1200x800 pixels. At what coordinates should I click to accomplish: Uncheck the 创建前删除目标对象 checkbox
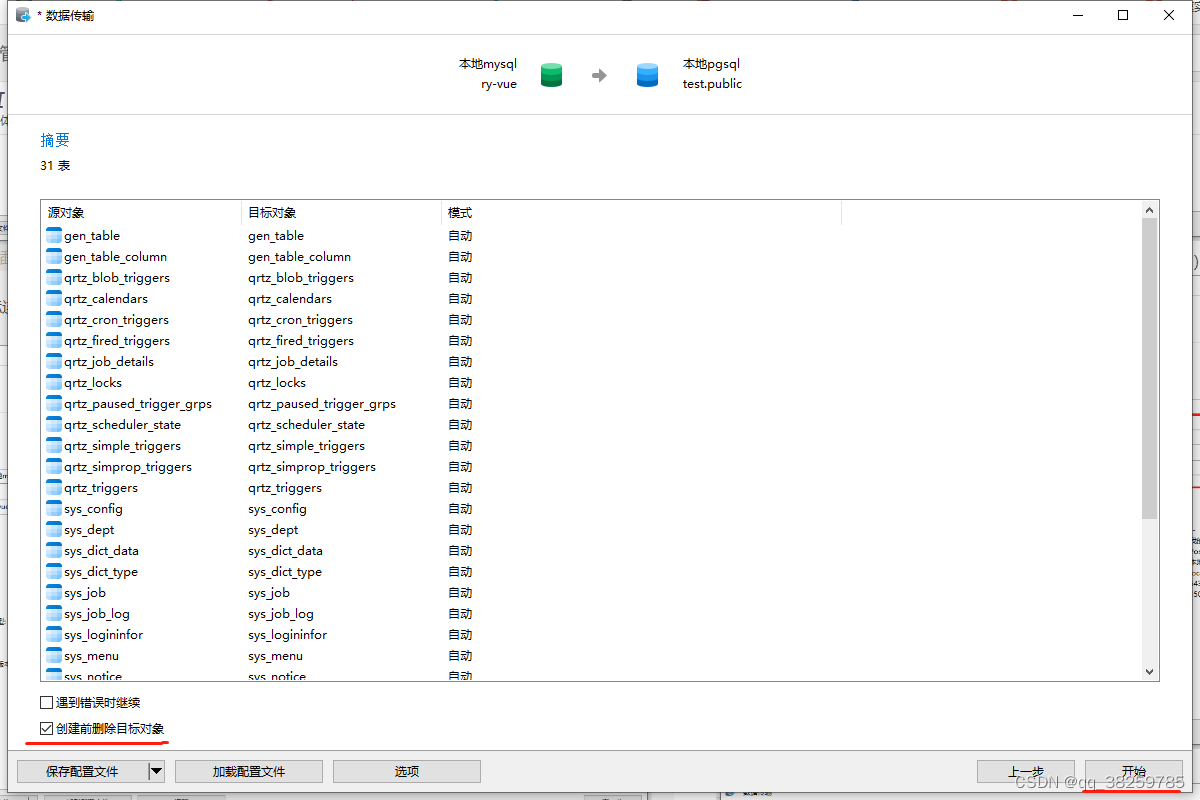(46, 729)
